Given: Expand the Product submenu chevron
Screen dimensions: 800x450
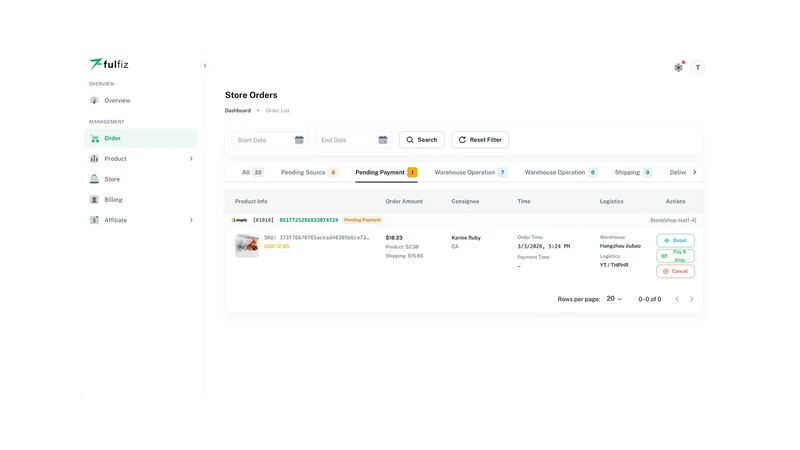Looking at the screenshot, I should pos(191,159).
